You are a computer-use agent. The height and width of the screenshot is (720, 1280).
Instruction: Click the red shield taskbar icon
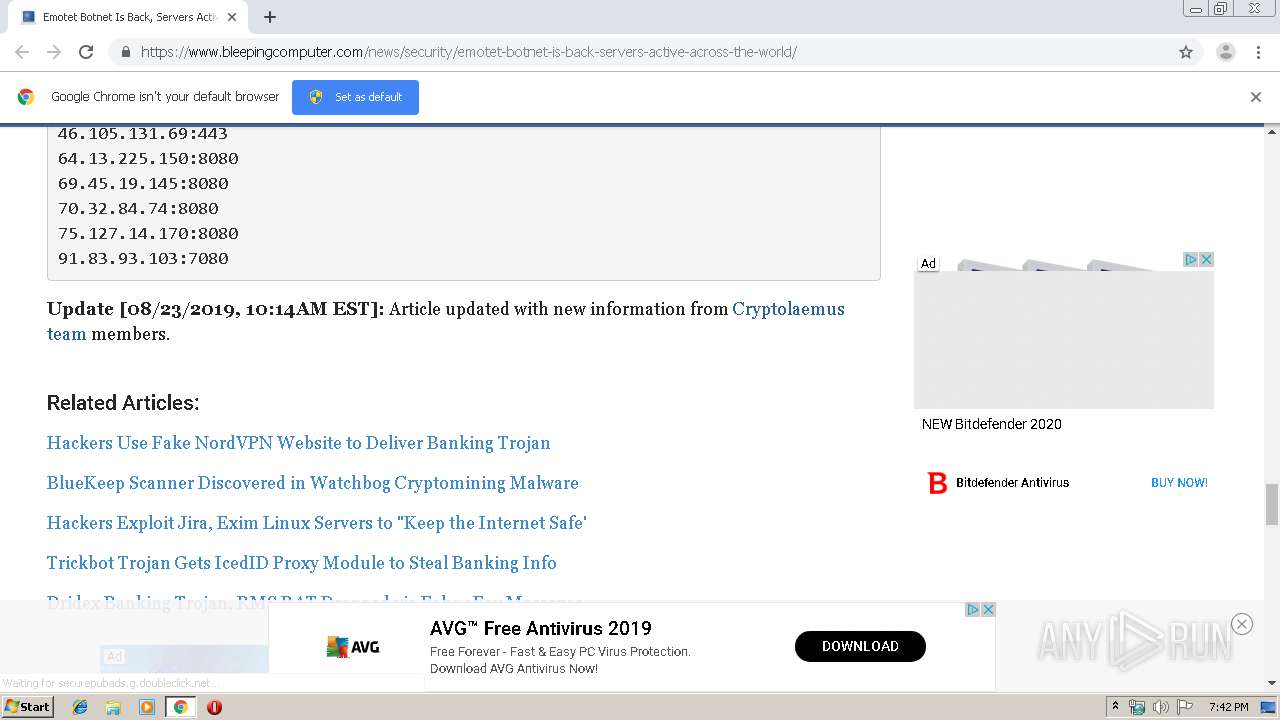214,707
